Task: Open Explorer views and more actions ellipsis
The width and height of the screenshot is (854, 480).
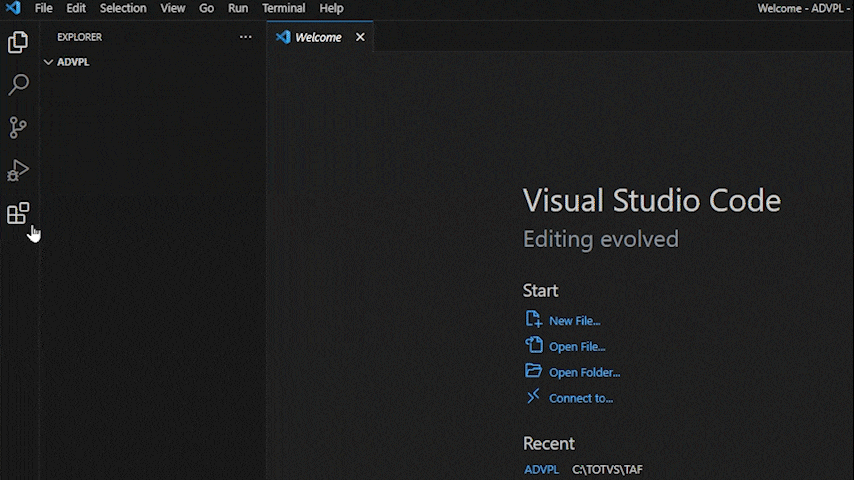Action: click(246, 37)
